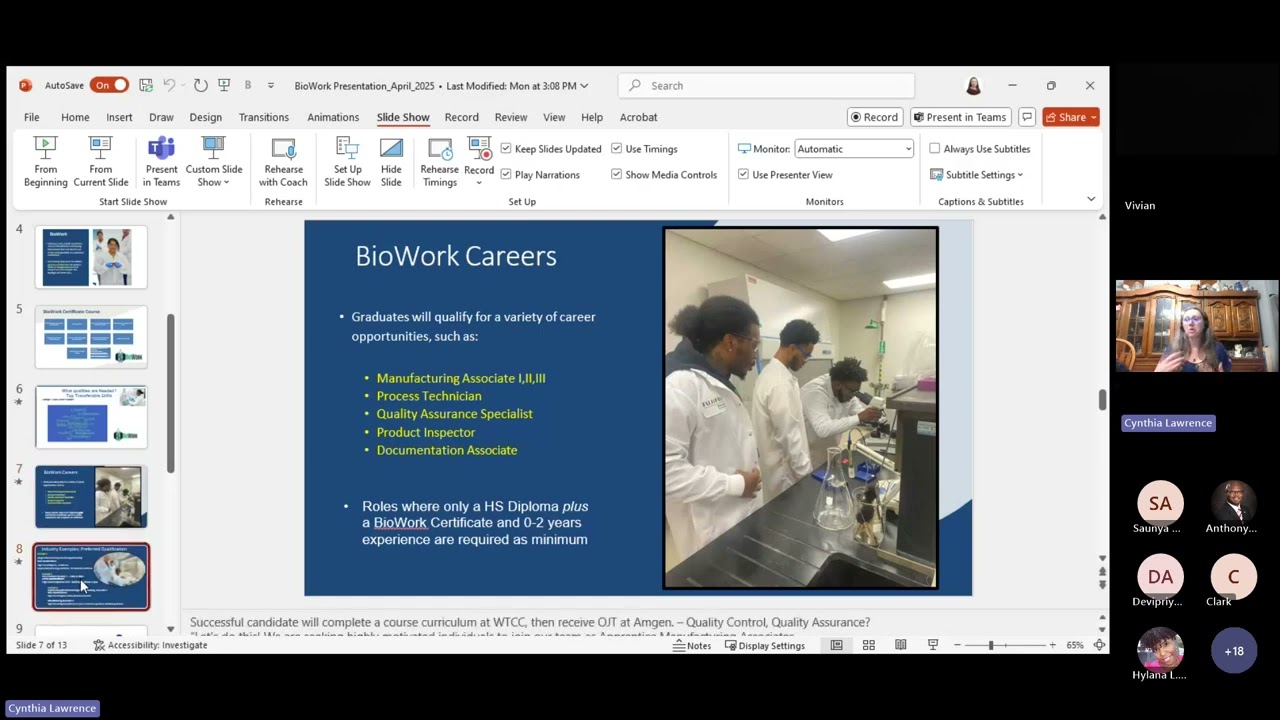This screenshot has width=1280, height=720.
Task: Open the Share button dropdown
Action: click(1093, 117)
